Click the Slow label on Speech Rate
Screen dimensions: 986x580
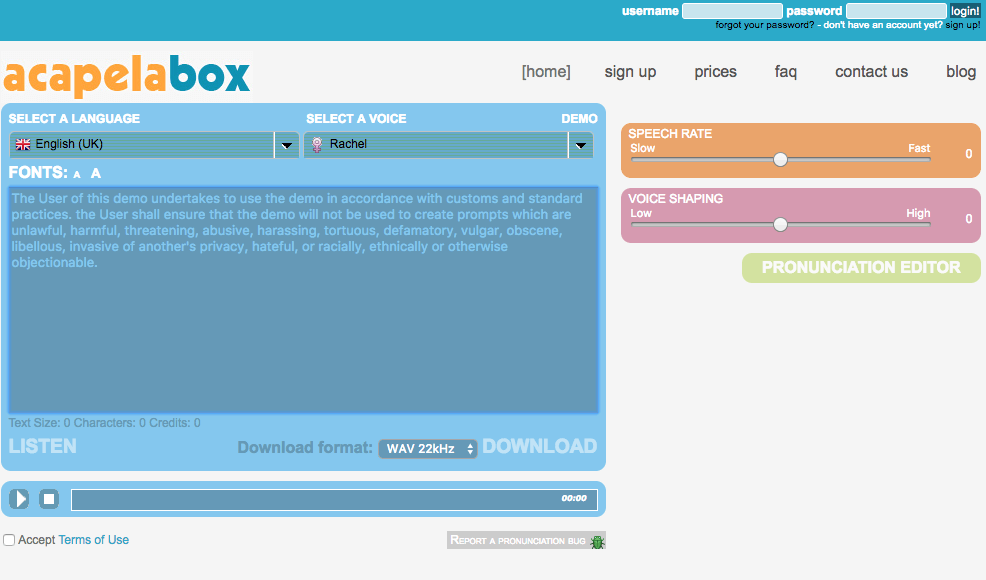point(643,148)
